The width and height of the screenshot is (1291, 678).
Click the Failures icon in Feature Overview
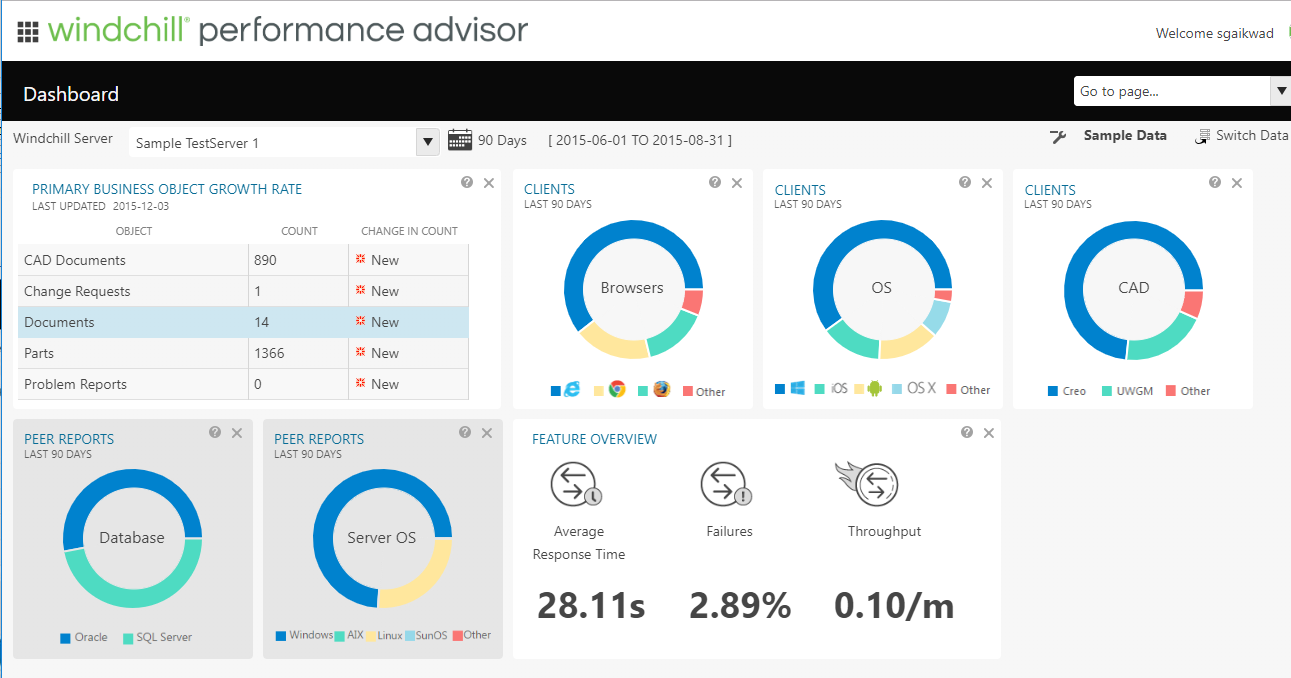pyautogui.click(x=726, y=482)
